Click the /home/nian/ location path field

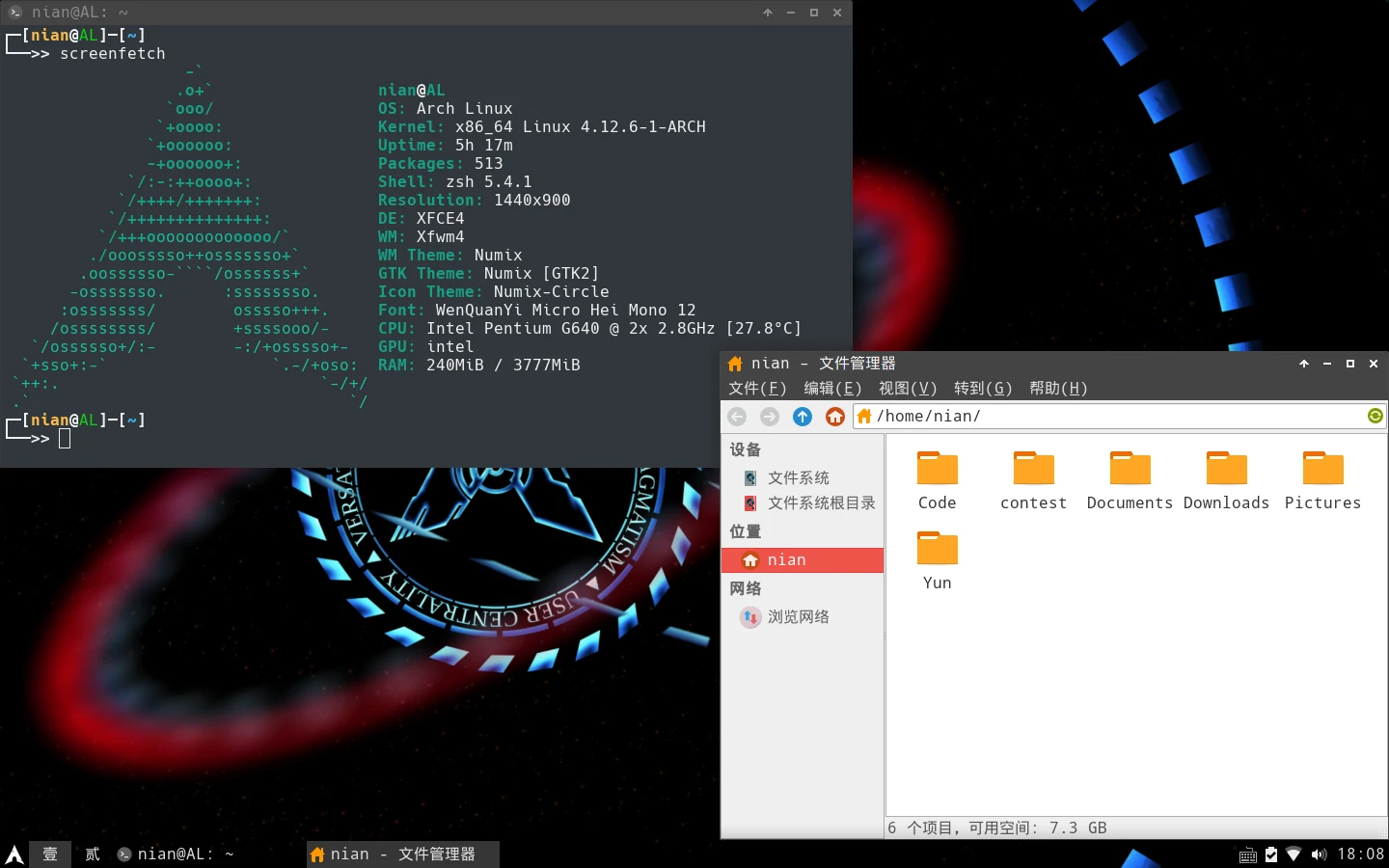[x=1109, y=417]
